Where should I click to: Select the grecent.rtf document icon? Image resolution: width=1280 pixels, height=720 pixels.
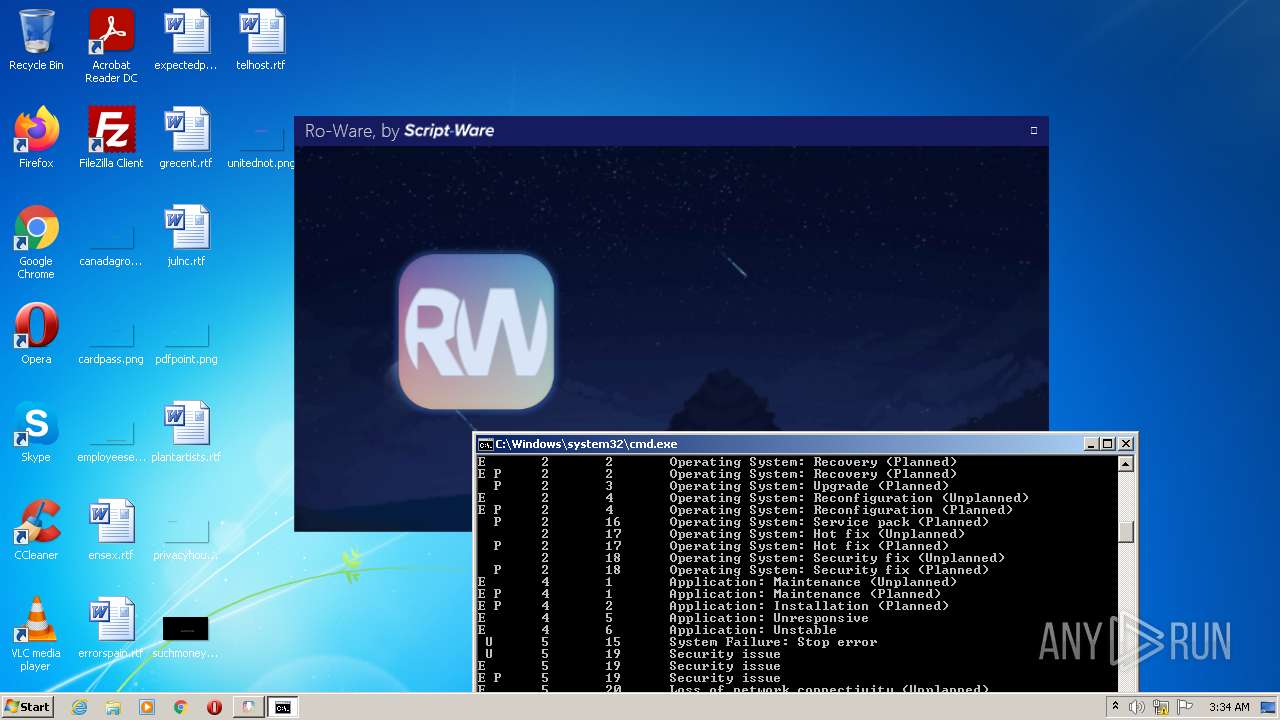pos(186,138)
